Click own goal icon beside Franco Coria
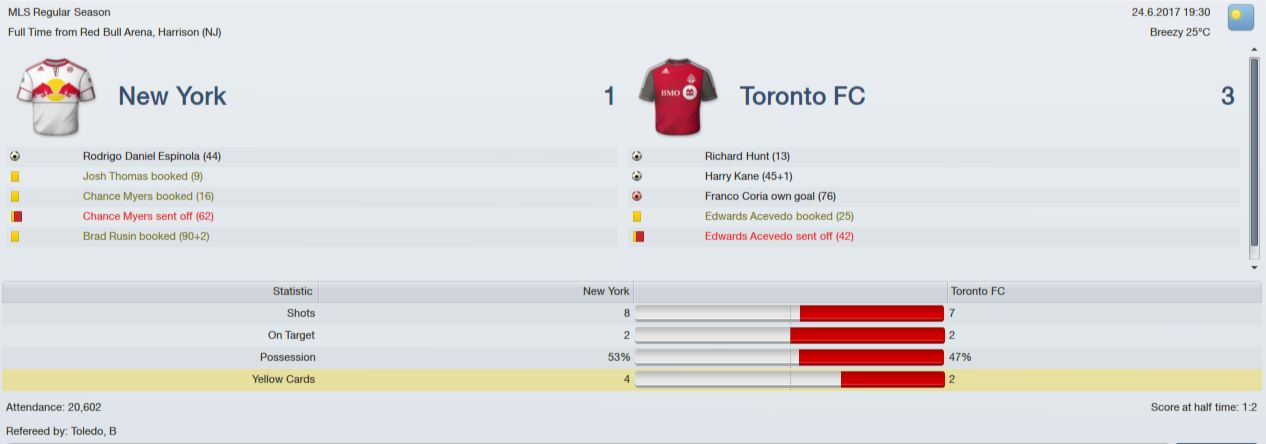The height and width of the screenshot is (444, 1266). click(637, 196)
